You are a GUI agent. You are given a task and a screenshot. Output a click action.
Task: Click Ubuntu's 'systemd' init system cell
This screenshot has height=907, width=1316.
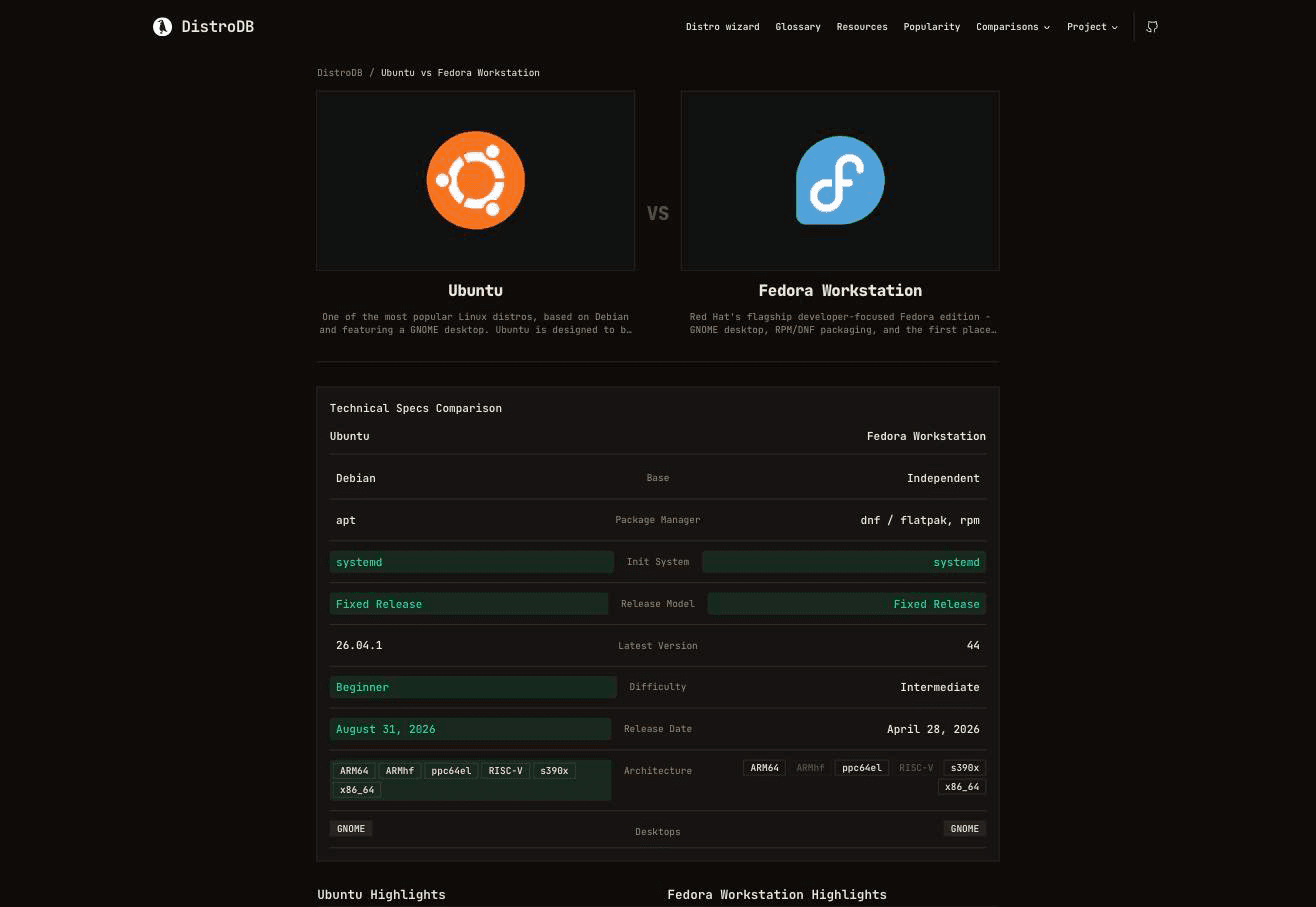pos(472,562)
